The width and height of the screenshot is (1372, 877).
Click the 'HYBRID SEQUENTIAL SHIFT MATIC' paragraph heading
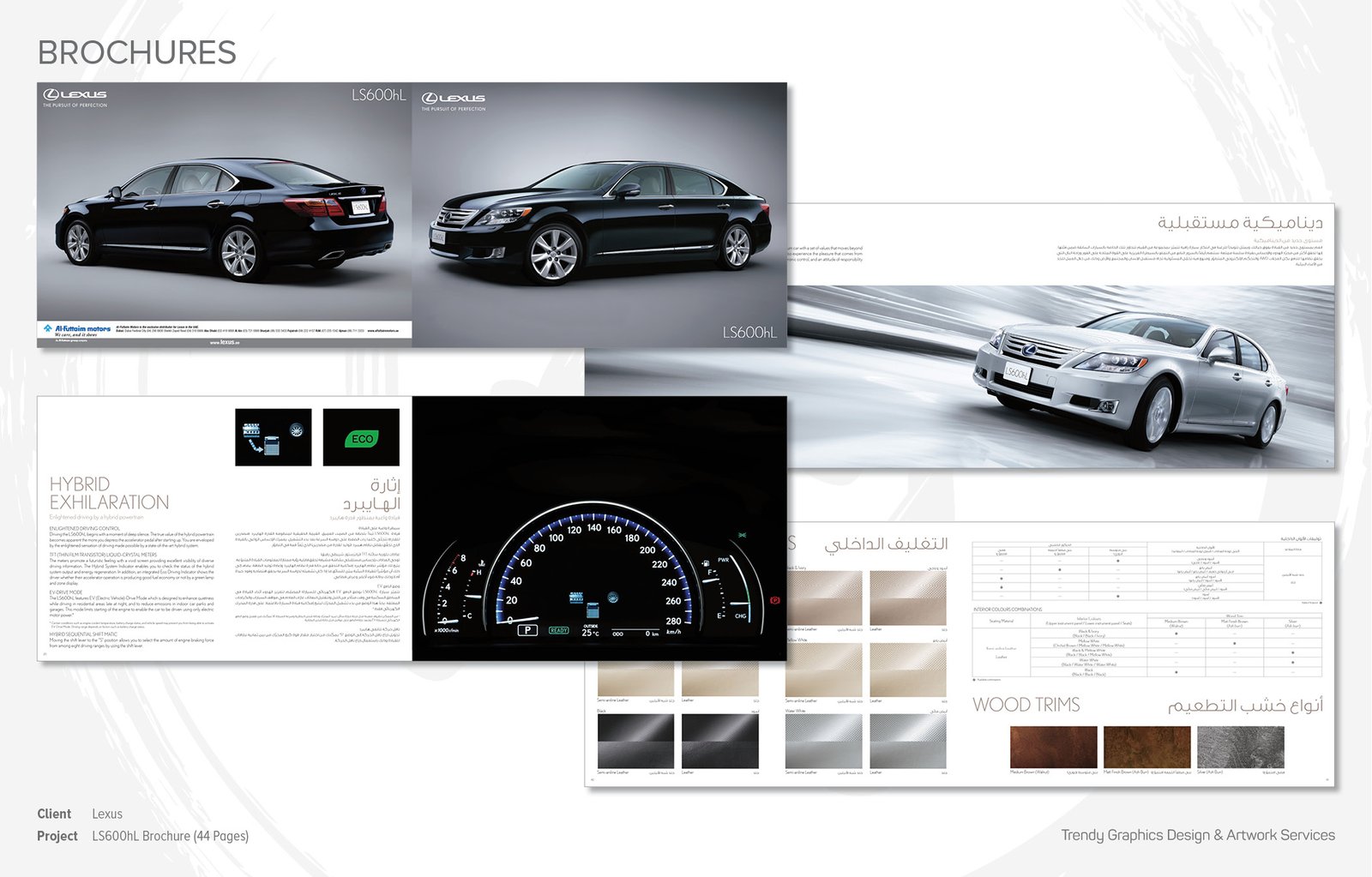(83, 634)
